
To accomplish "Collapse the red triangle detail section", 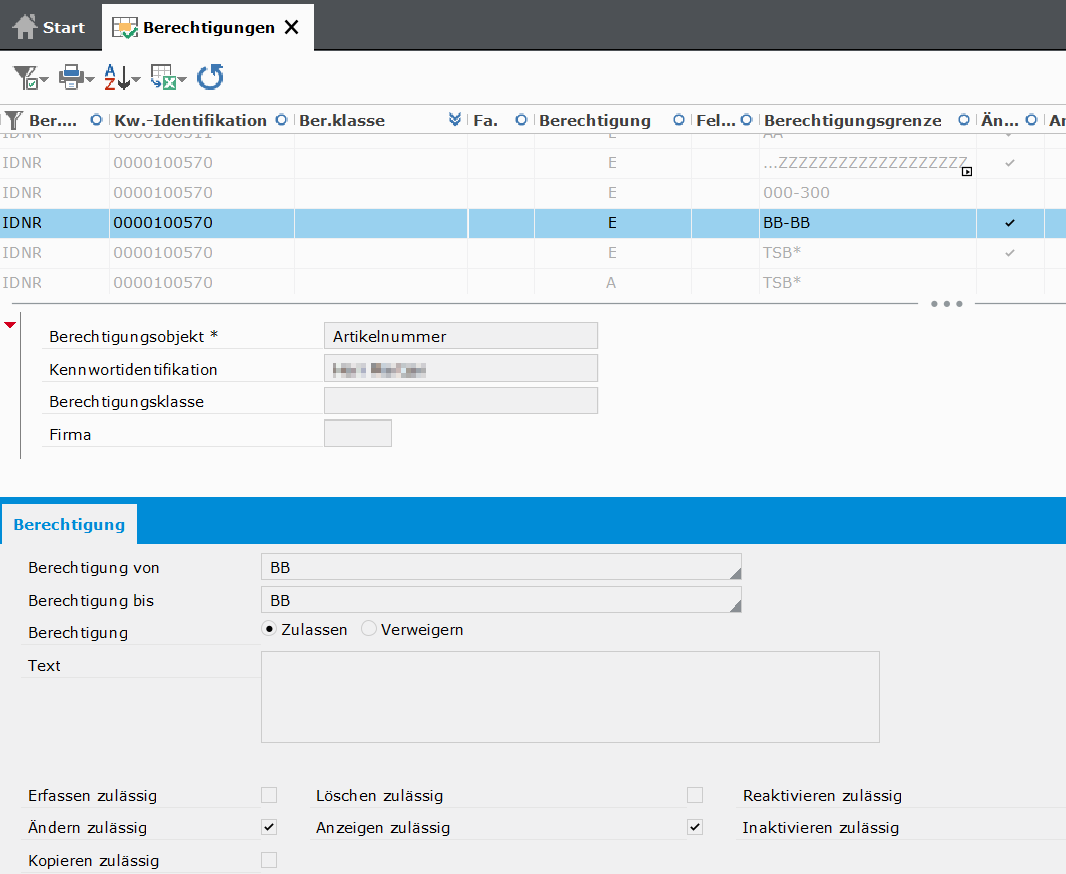I will 10,325.
